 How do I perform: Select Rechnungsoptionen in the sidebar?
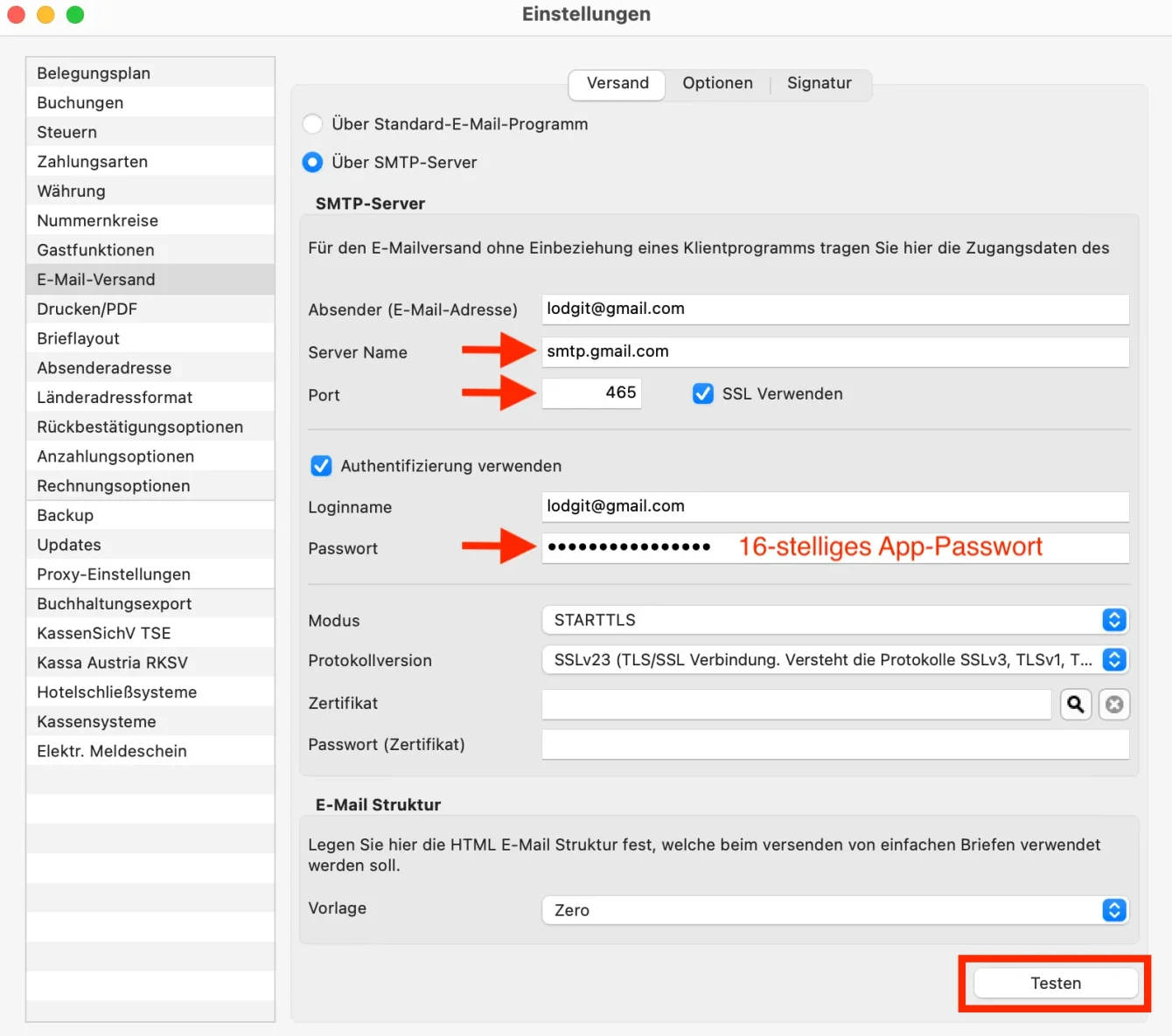150,486
